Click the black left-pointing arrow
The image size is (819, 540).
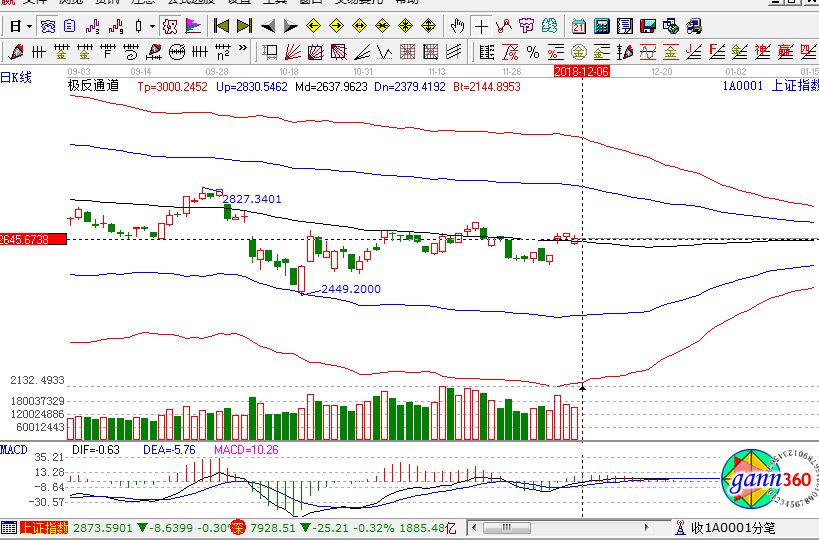click(268, 26)
